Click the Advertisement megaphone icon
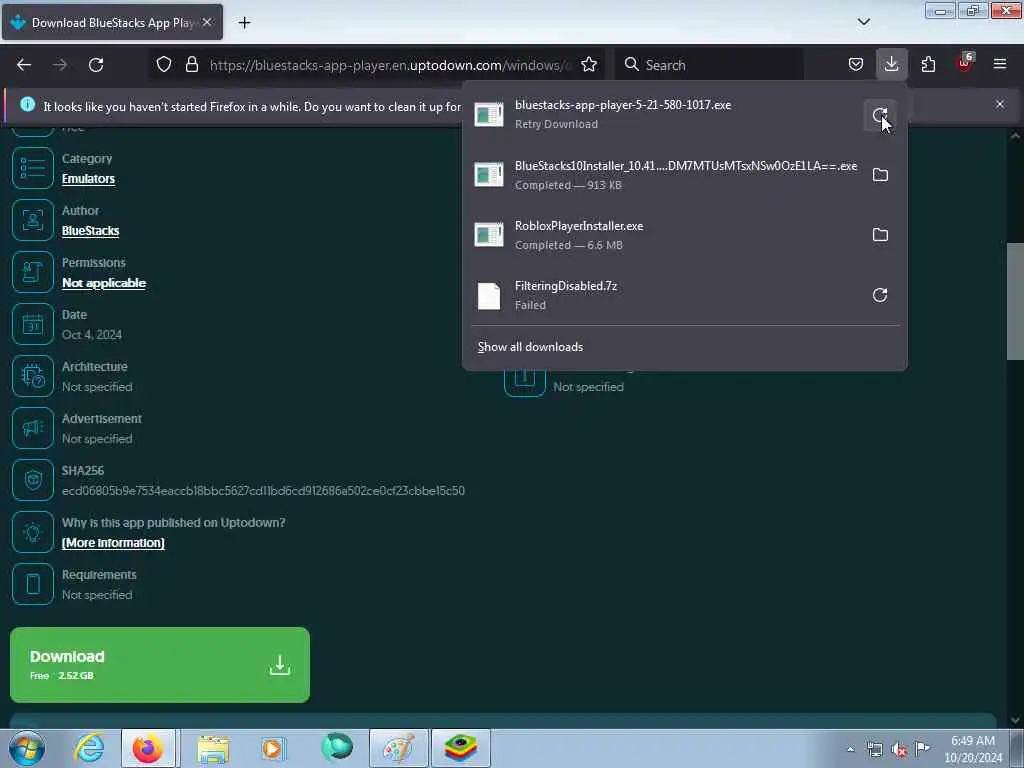The height and width of the screenshot is (768, 1024). (x=33, y=428)
